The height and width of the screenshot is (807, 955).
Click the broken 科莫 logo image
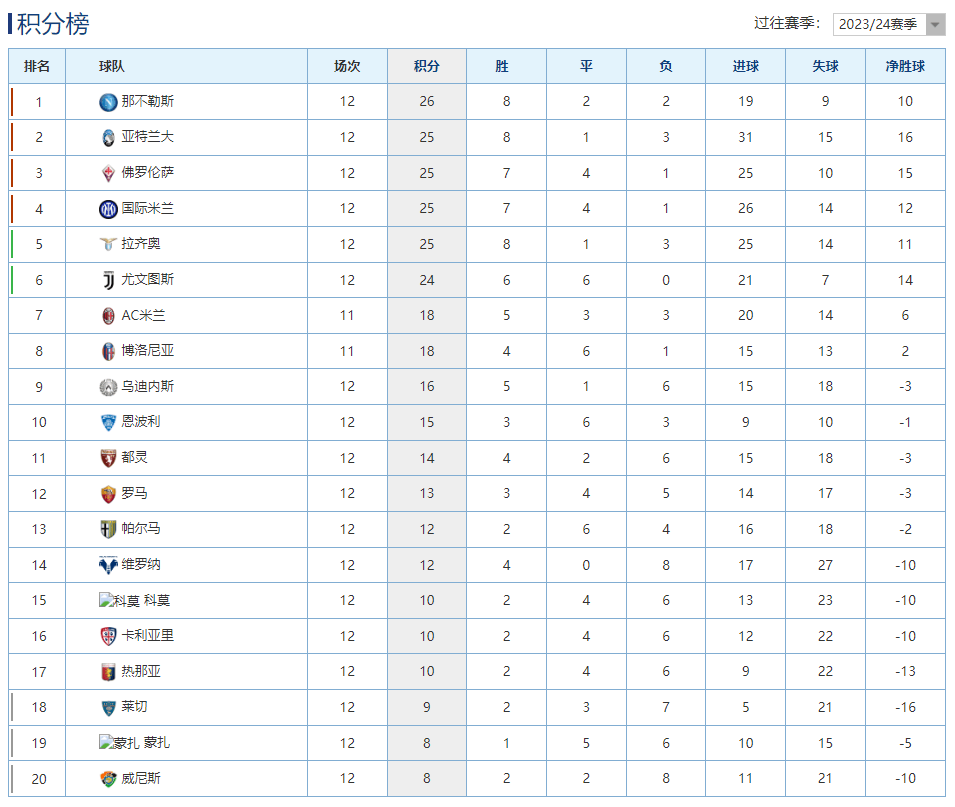[119, 601]
